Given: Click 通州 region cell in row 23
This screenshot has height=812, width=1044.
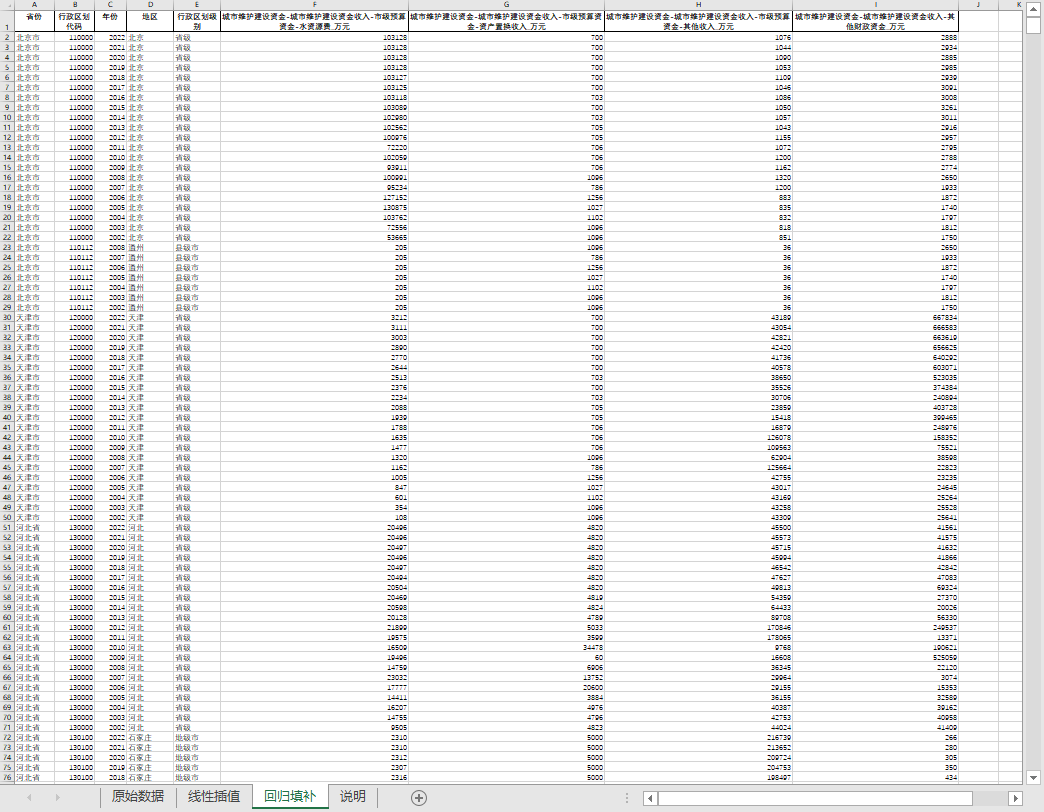Looking at the screenshot, I should 150,248.
